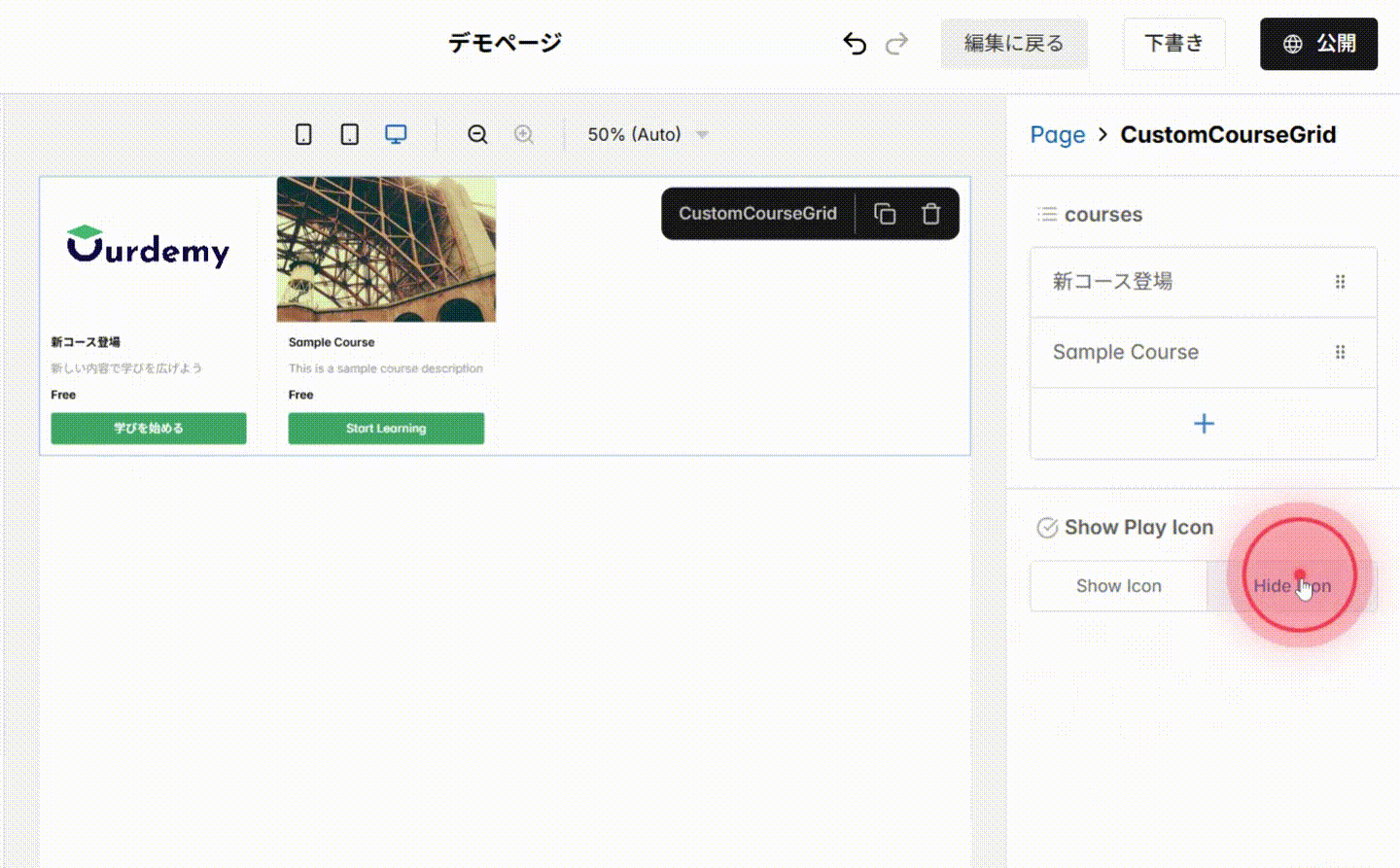
Task: Delete the CustomCourseGrid component
Action: click(930, 213)
